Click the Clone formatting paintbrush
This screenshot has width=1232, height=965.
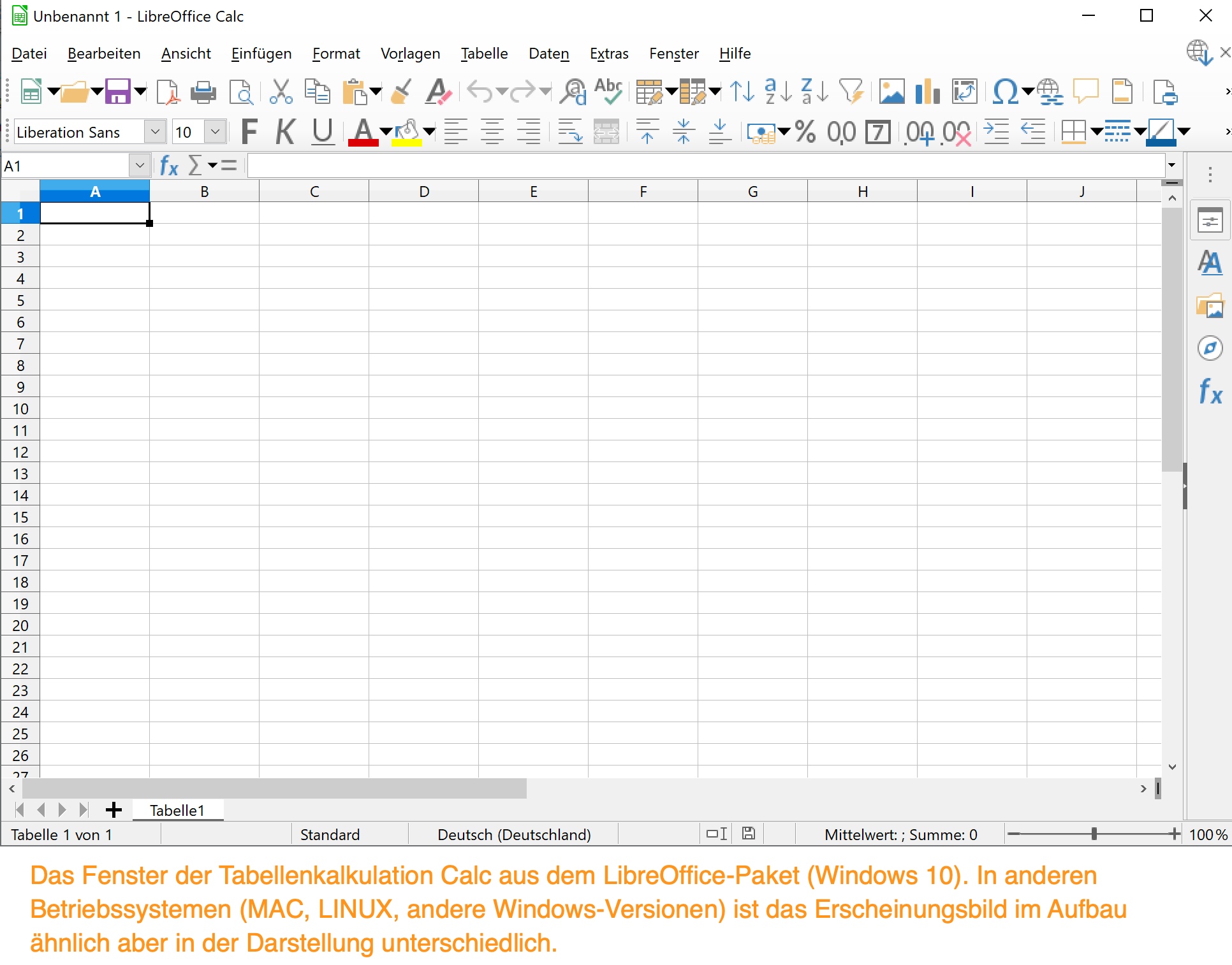(x=402, y=92)
